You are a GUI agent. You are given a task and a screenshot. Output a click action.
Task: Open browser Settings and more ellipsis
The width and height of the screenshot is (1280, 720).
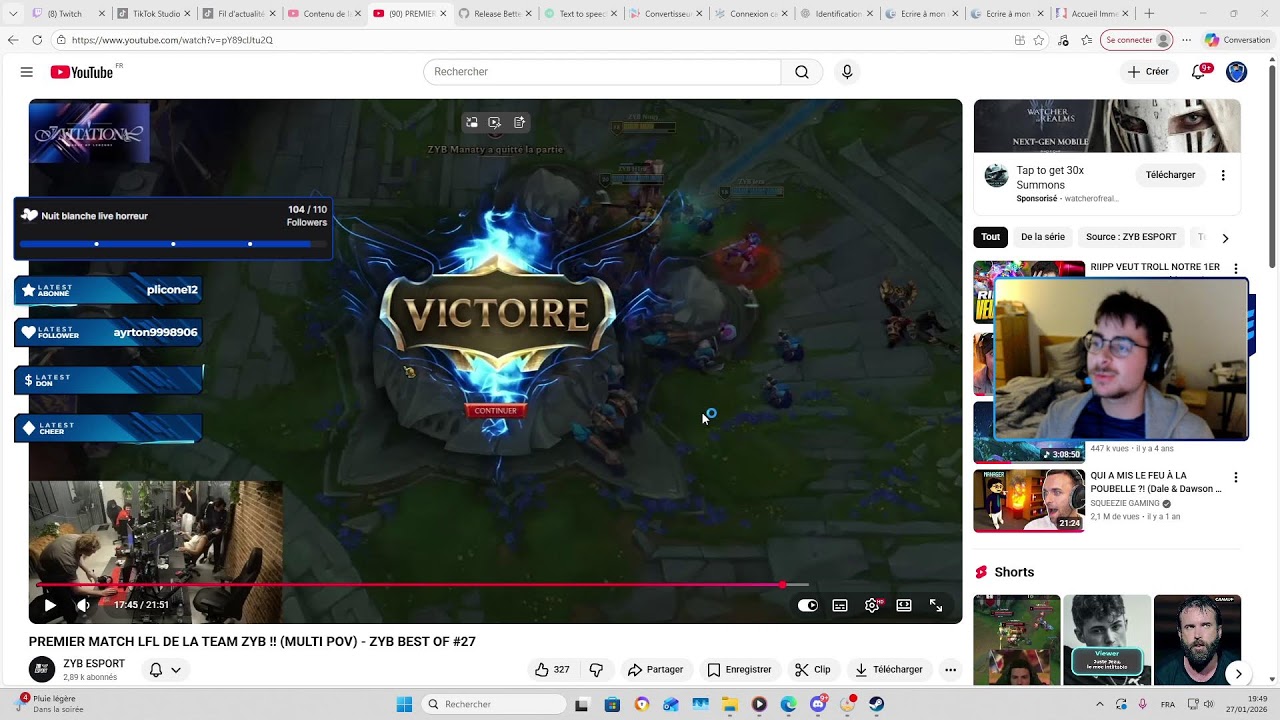[x=1186, y=40]
